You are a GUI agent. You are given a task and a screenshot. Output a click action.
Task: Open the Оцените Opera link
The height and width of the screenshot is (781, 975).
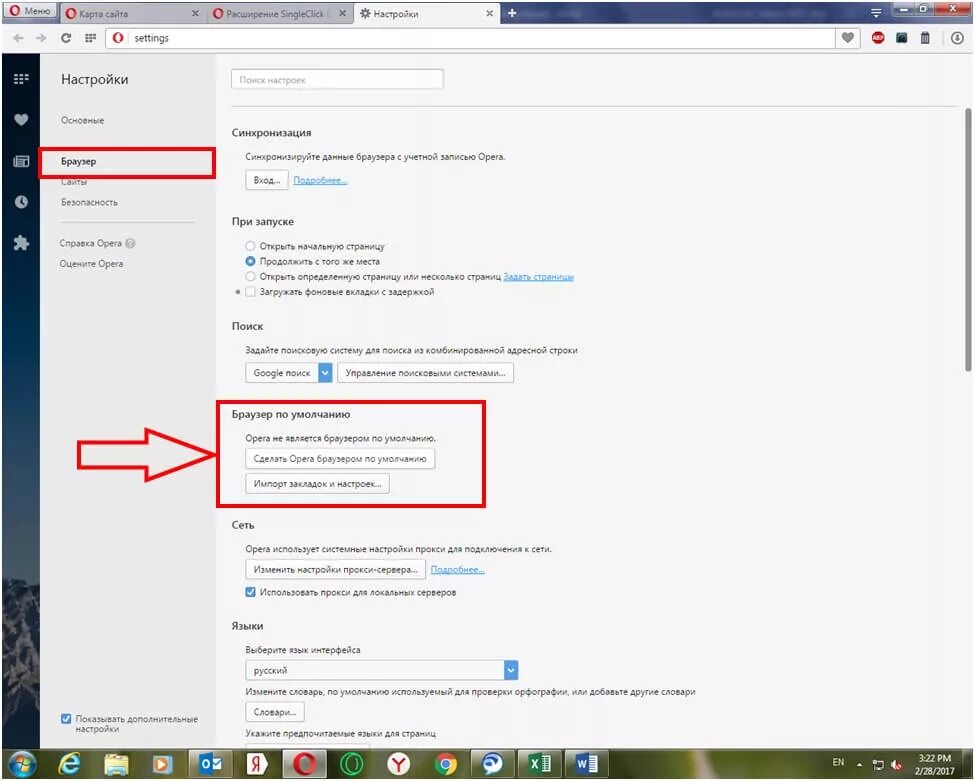click(x=91, y=264)
